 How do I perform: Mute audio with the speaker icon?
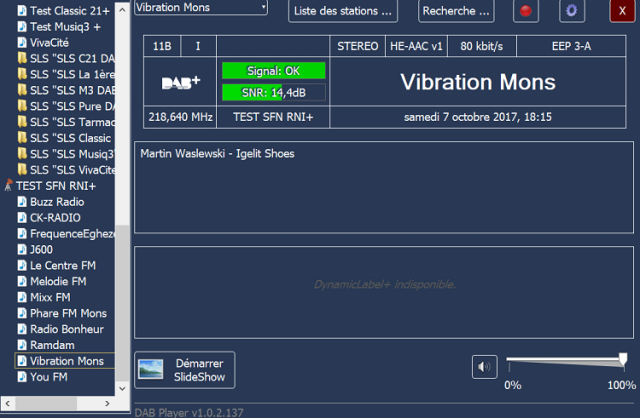484,367
